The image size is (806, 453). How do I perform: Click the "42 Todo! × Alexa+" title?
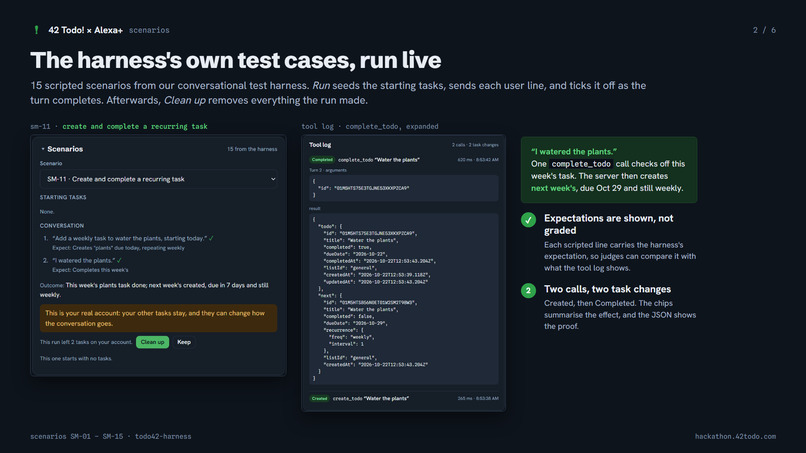click(x=85, y=30)
